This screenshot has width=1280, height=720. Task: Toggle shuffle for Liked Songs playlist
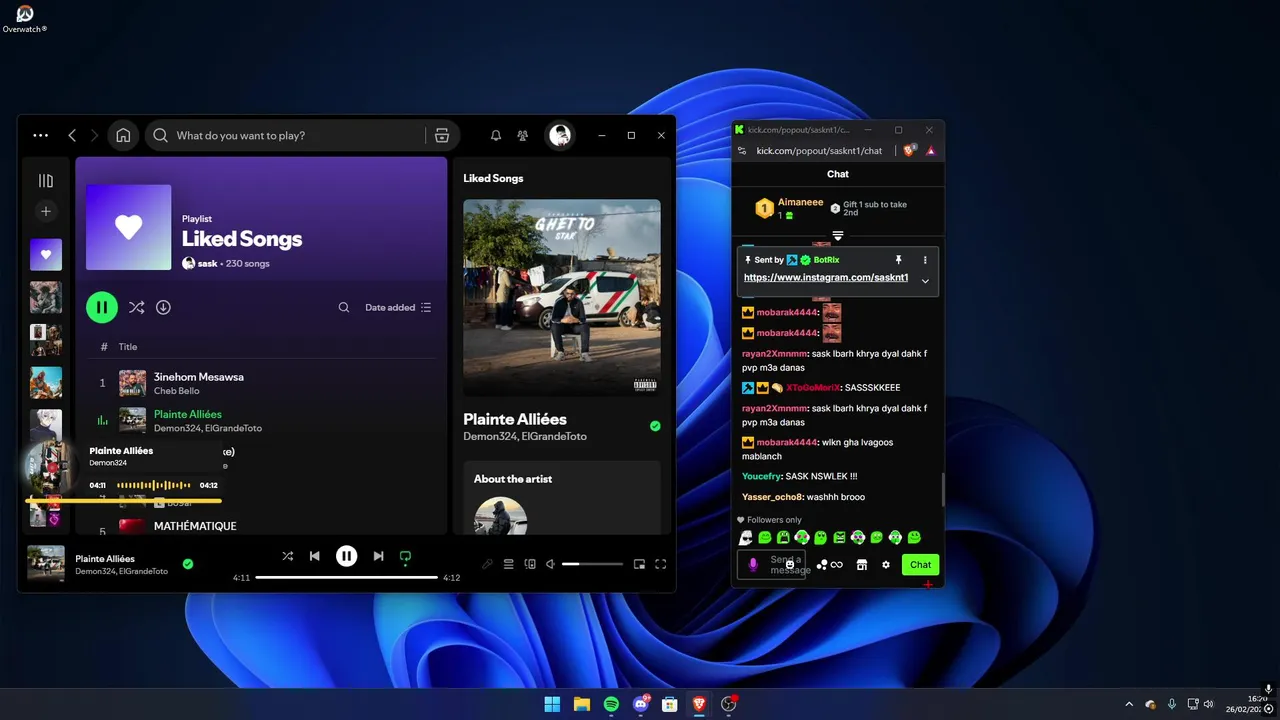[136, 307]
